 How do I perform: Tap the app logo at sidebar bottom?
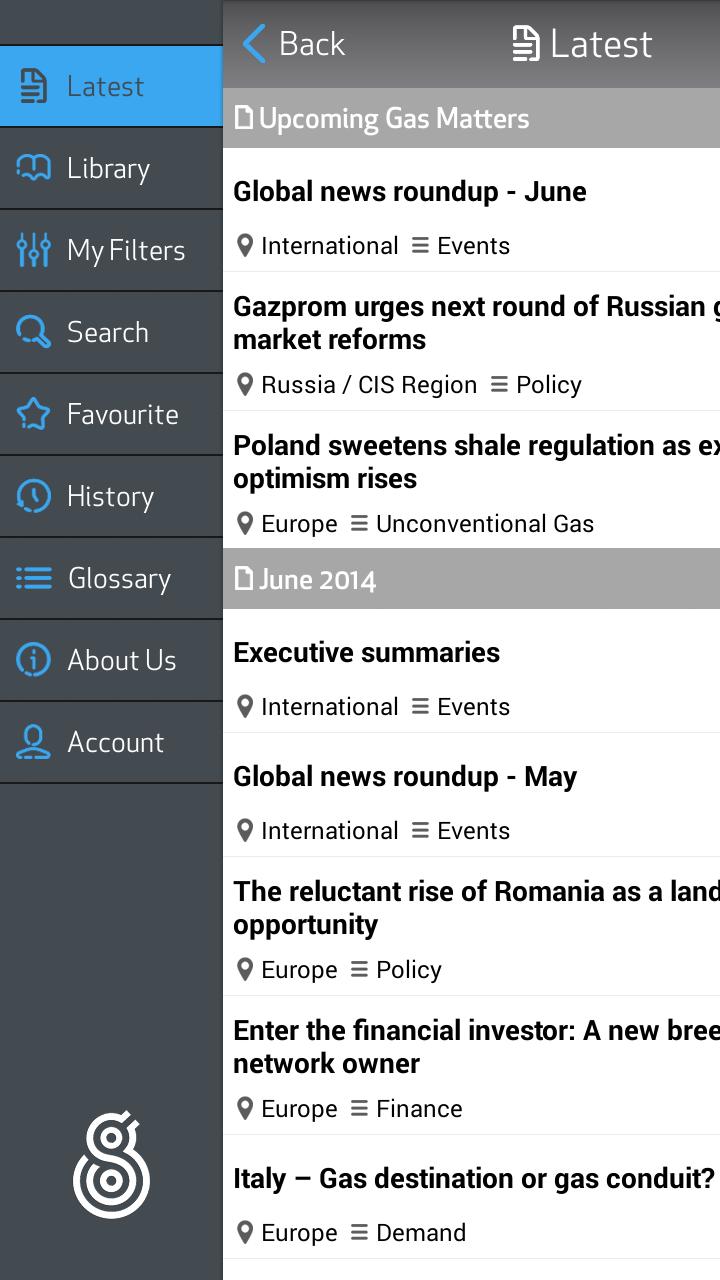coord(111,1166)
